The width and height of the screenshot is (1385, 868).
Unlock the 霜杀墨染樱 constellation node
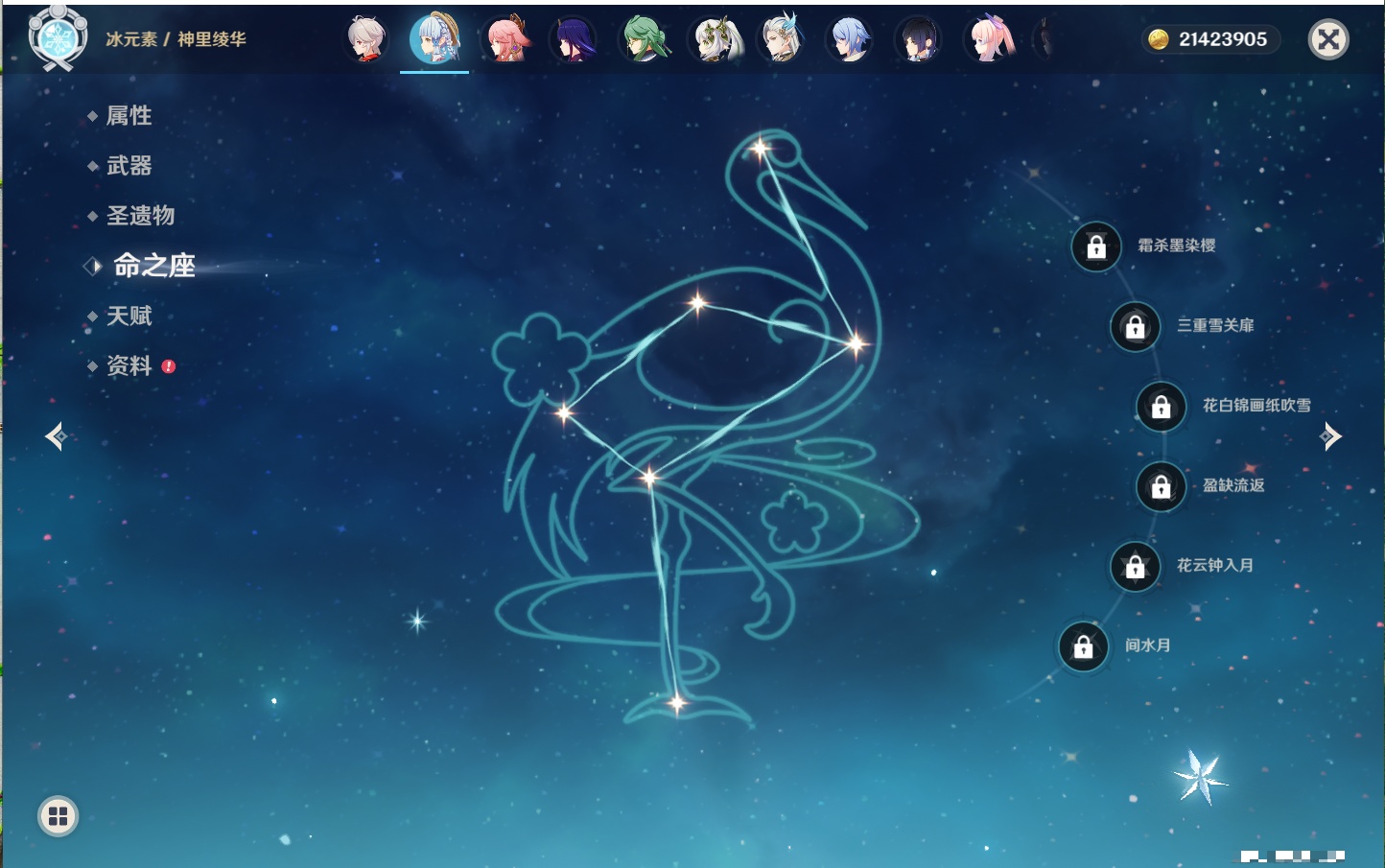pyautogui.click(x=1096, y=246)
